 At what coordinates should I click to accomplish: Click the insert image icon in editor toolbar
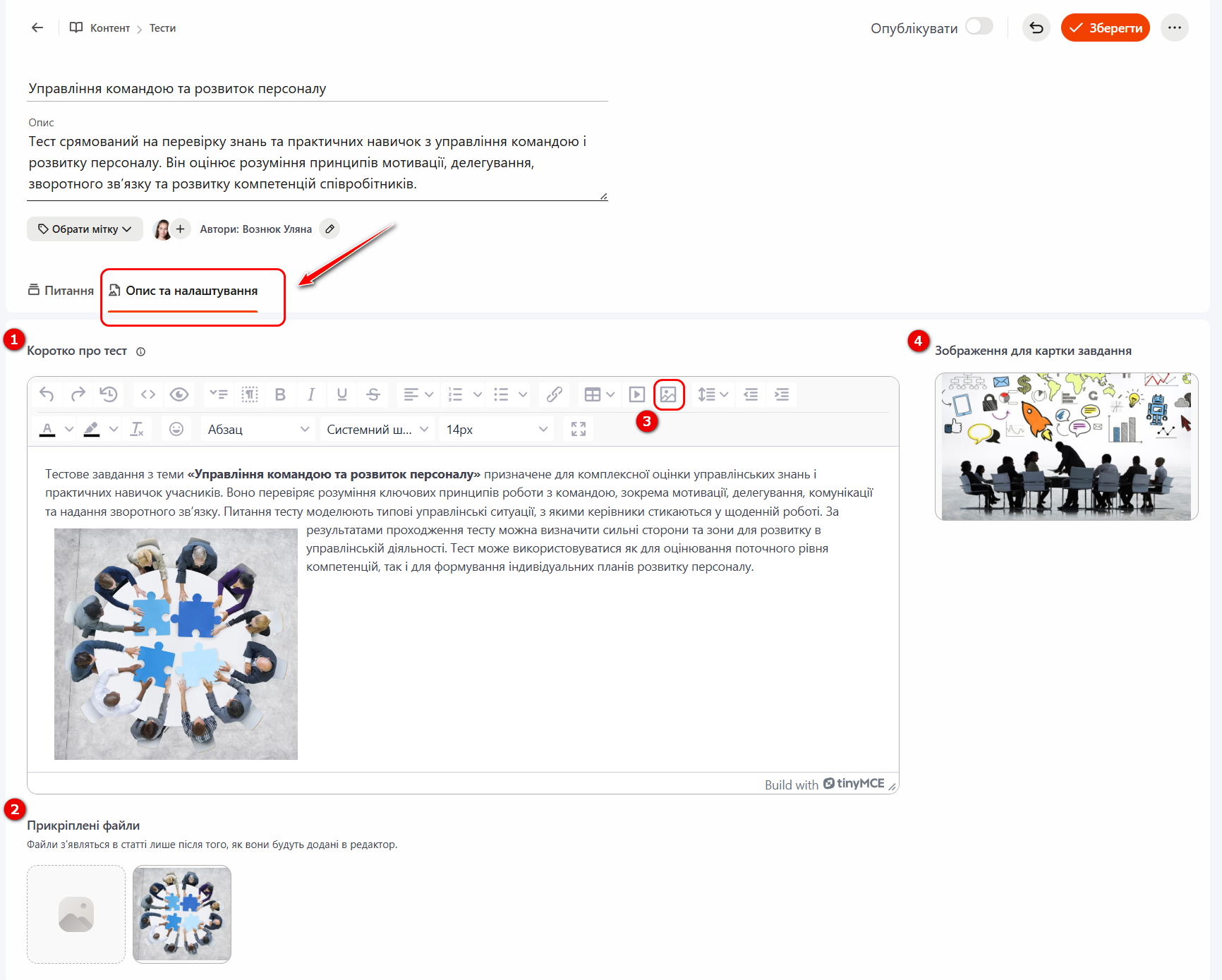(x=668, y=394)
